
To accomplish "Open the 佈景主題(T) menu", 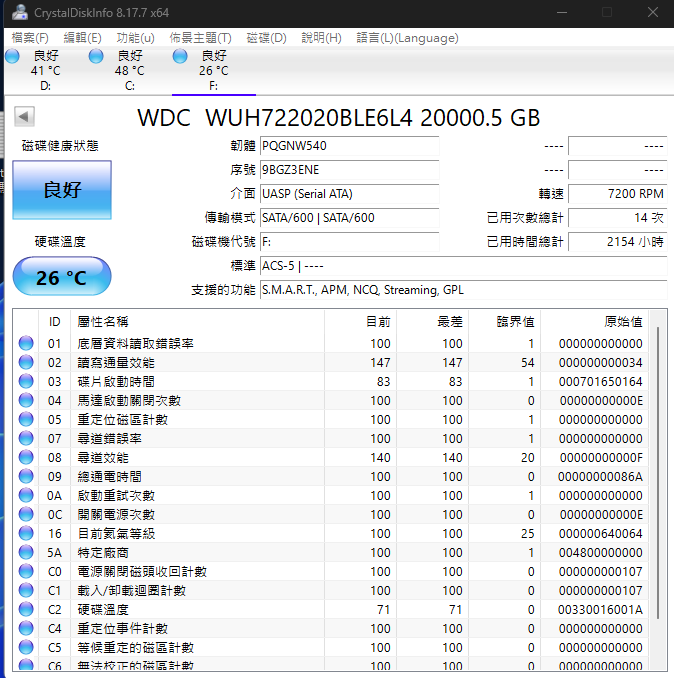I will pos(201,38).
